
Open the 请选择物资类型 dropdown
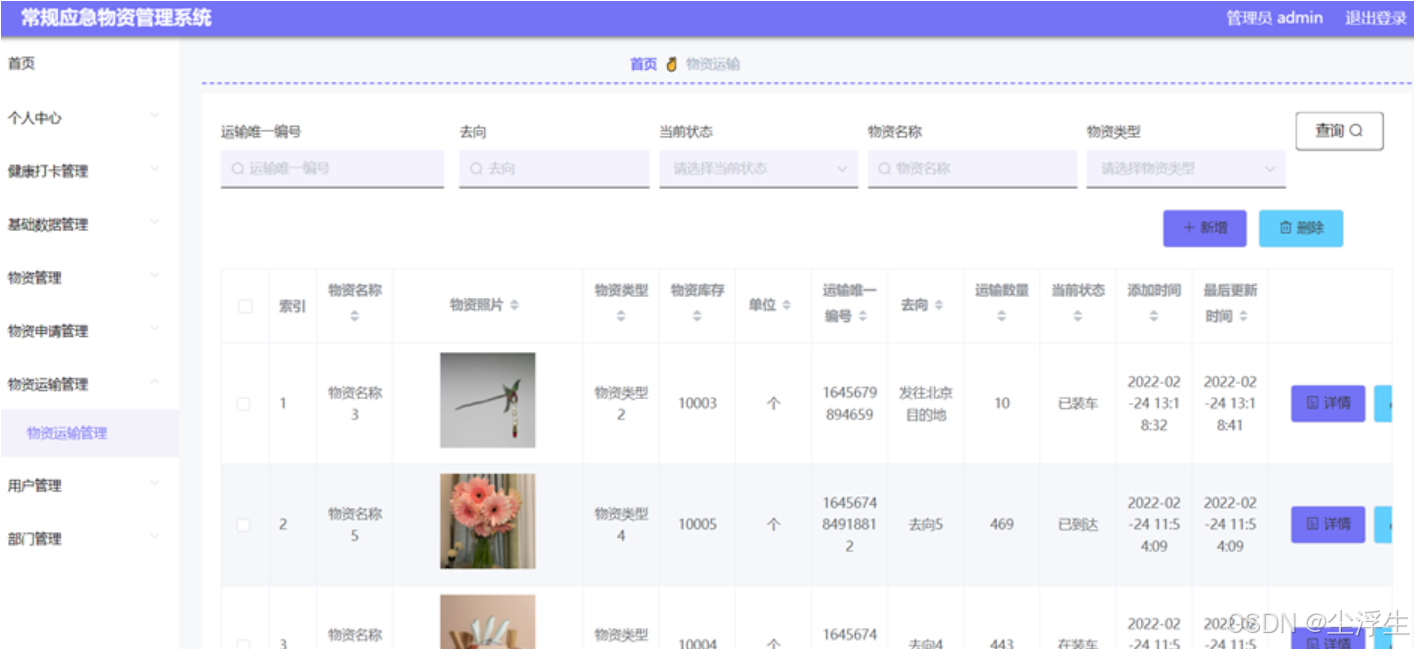(x=1186, y=169)
